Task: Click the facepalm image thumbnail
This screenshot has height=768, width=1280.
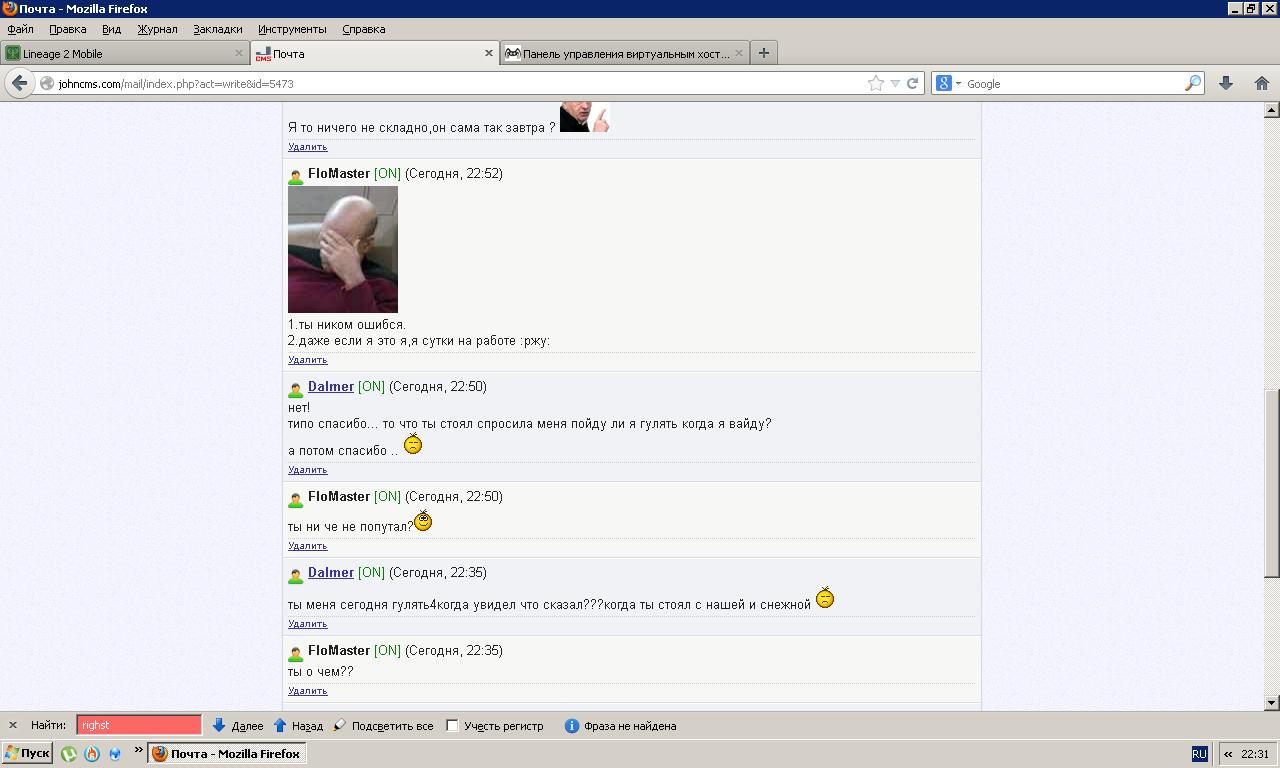Action: pyautogui.click(x=343, y=249)
